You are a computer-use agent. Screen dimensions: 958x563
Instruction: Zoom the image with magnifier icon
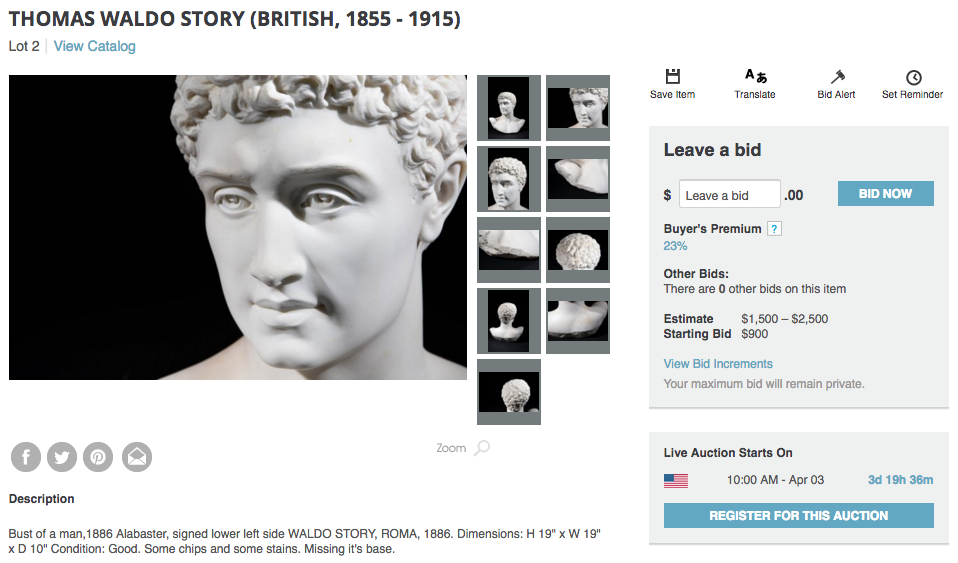[x=481, y=448]
